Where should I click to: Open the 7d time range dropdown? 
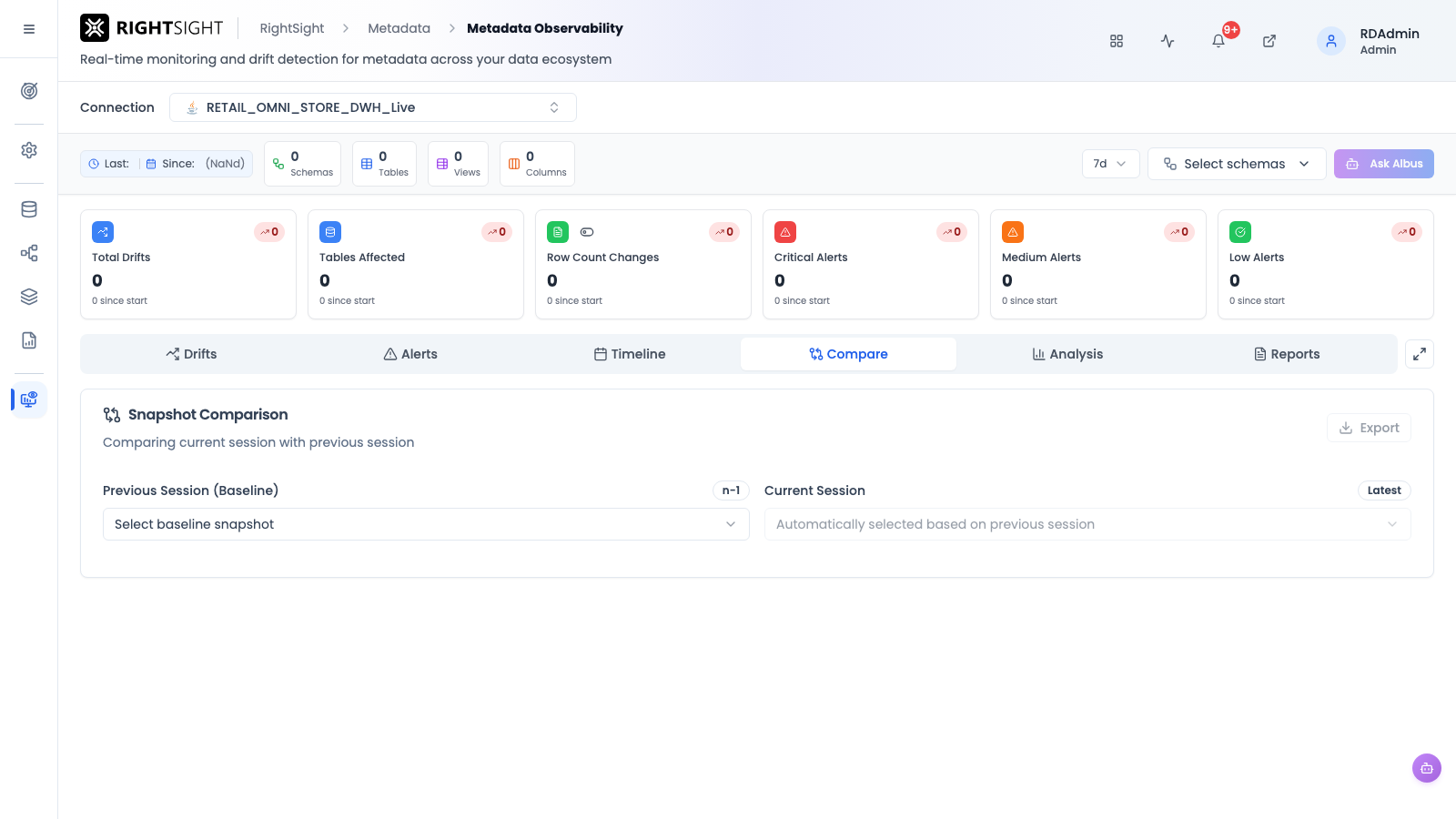click(1110, 164)
